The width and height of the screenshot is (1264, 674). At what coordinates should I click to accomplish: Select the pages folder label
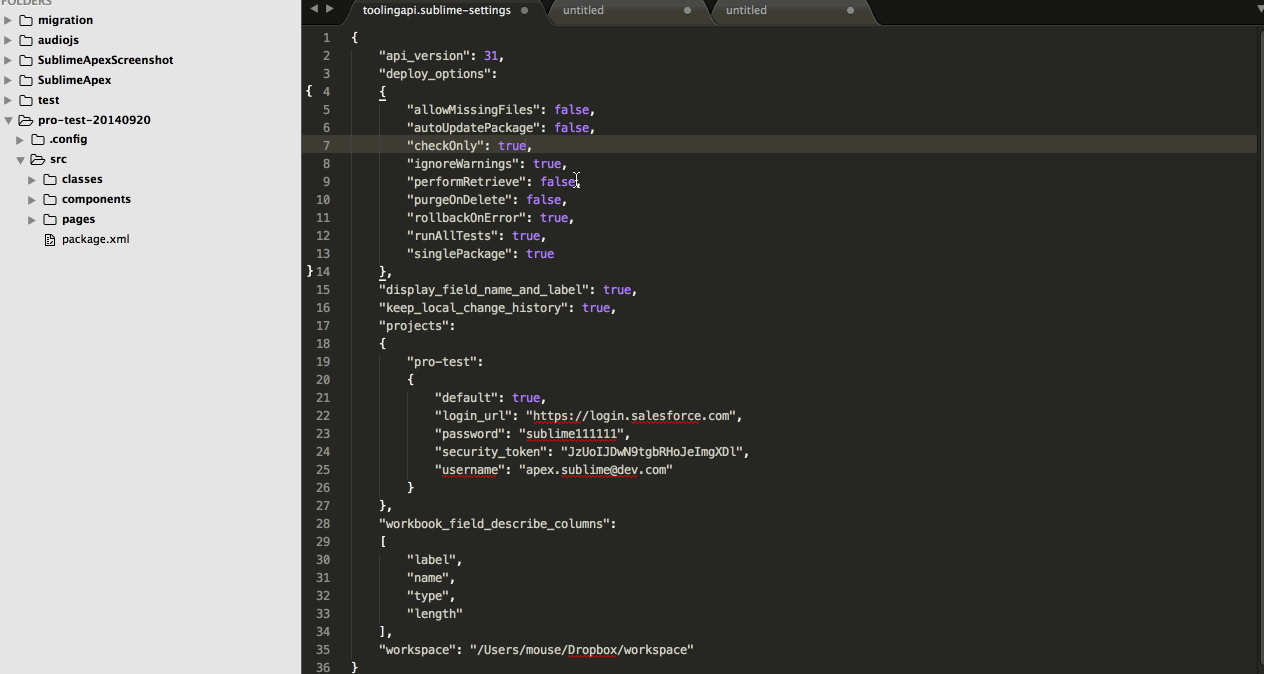tap(78, 219)
